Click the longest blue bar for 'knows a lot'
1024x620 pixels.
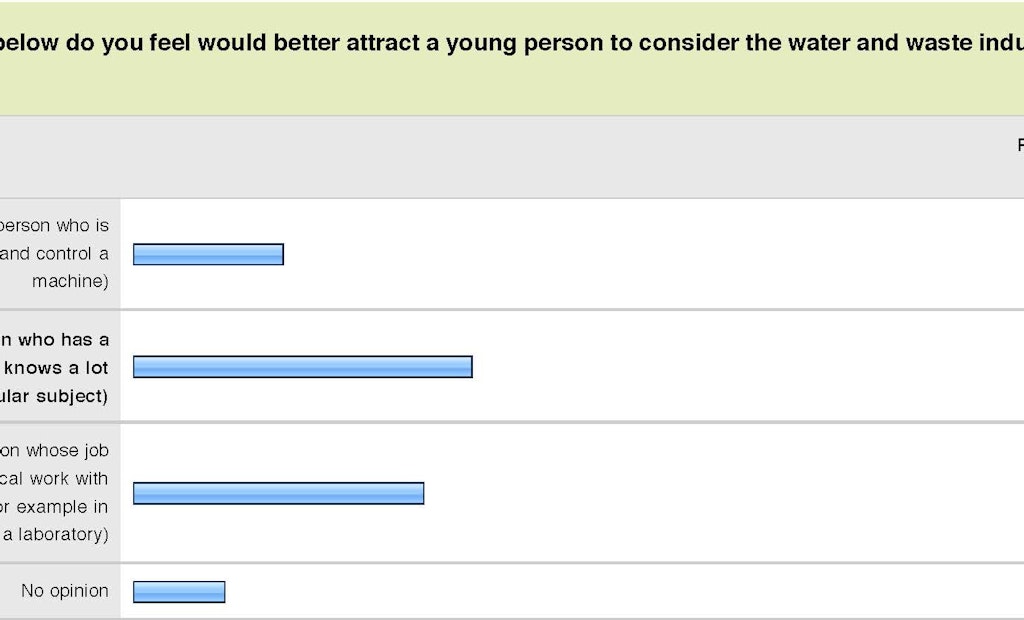pos(302,367)
